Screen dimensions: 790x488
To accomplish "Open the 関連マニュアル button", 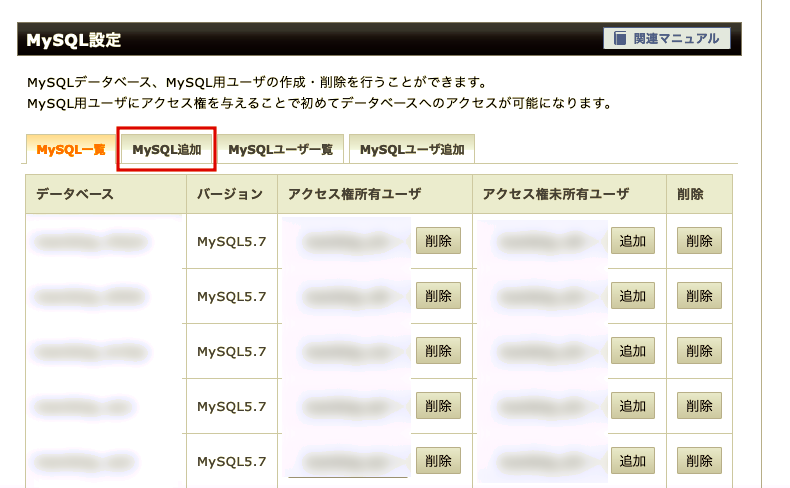I will pyautogui.click(x=667, y=38).
